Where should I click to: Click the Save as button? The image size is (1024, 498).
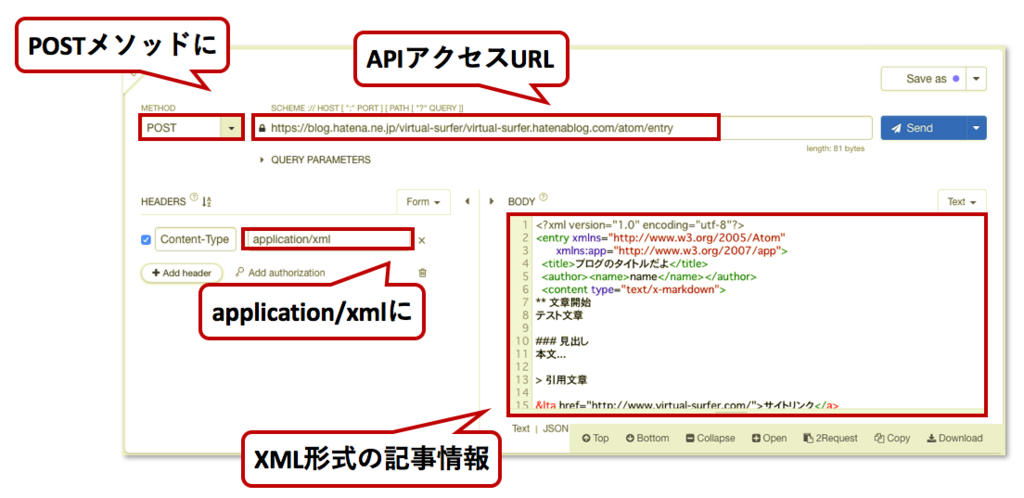point(923,78)
